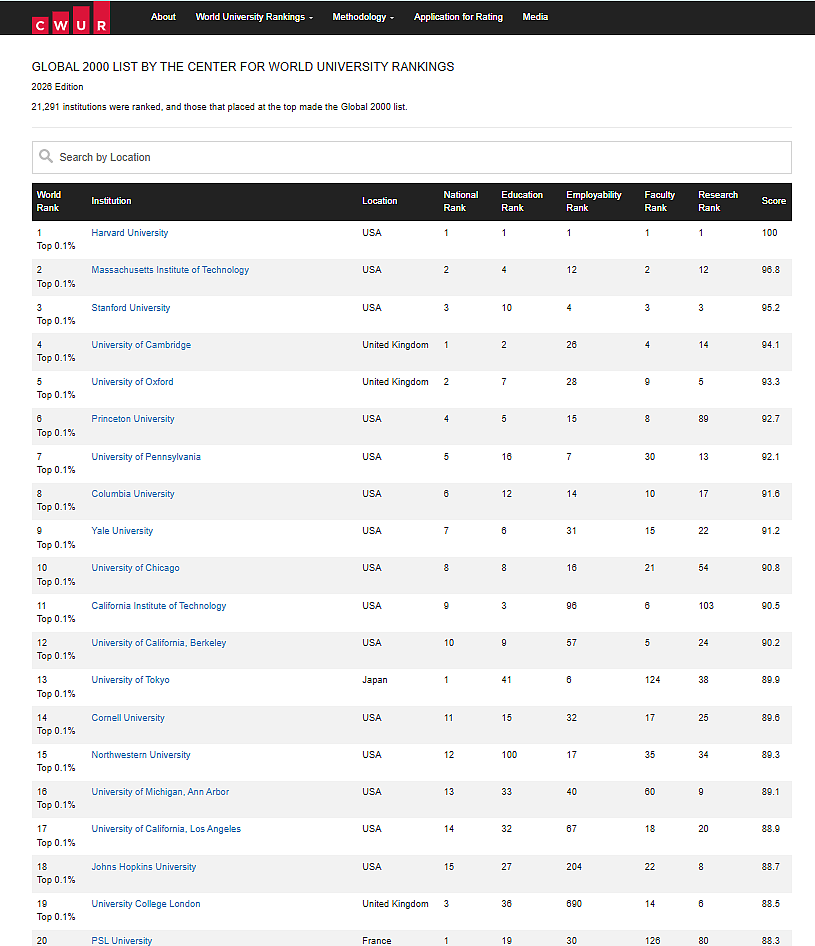Screen dimensions: 815x946
Task: Focus the Search by Location field
Action: point(411,157)
